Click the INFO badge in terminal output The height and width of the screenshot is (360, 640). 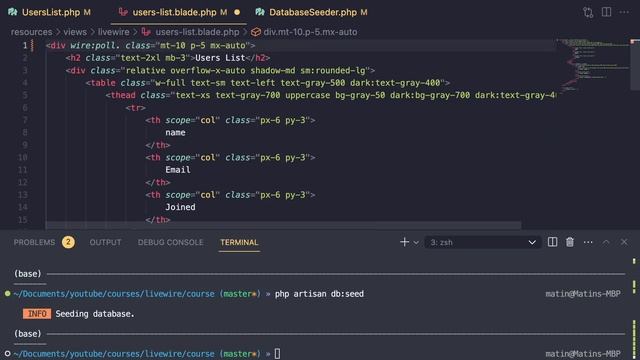click(x=37, y=313)
